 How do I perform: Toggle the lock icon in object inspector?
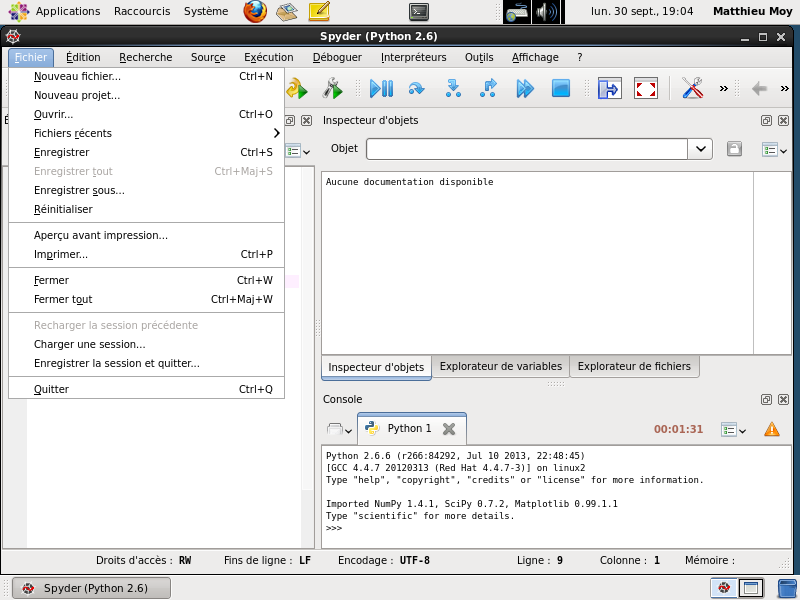tap(734, 149)
